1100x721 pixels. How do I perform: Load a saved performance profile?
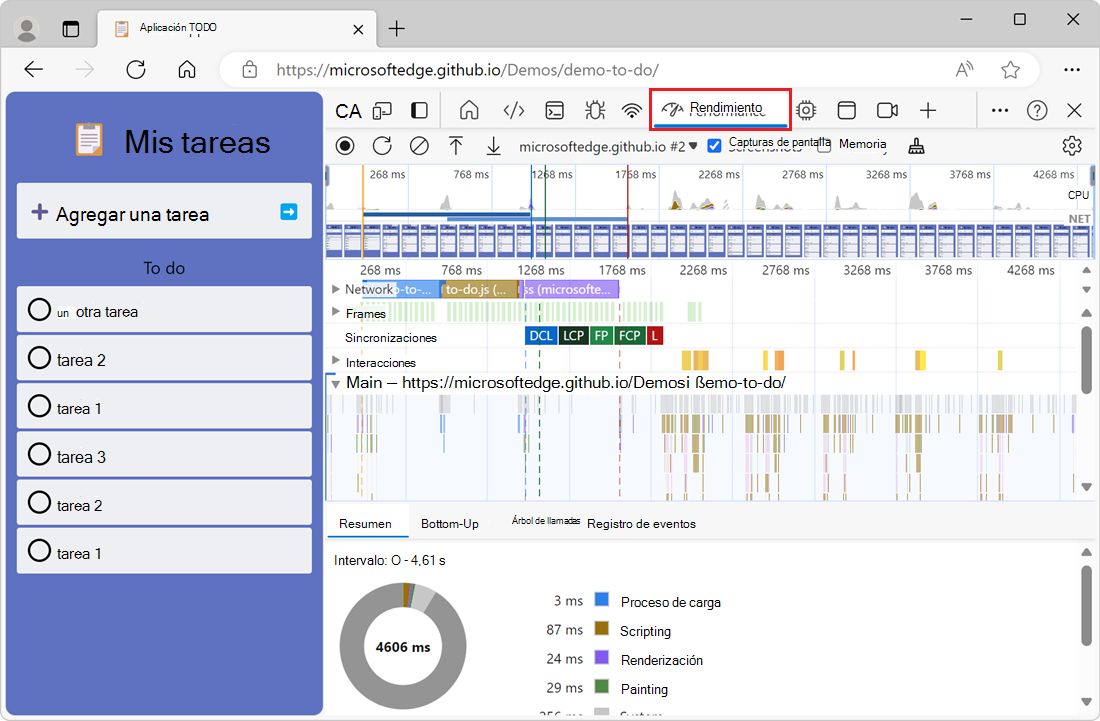[456, 145]
